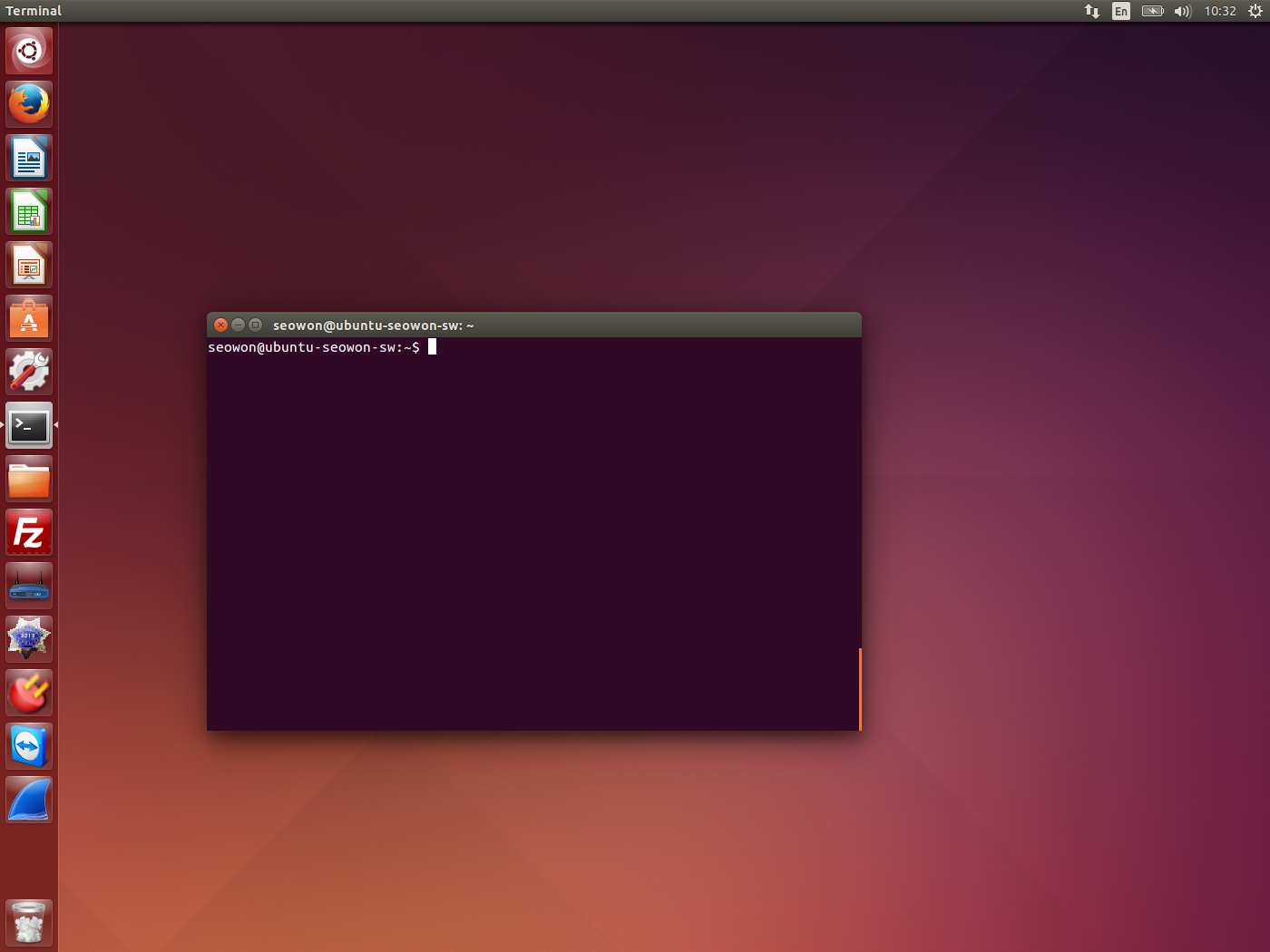
Task: Open Ubuntu Software Center icon
Action: click(29, 318)
